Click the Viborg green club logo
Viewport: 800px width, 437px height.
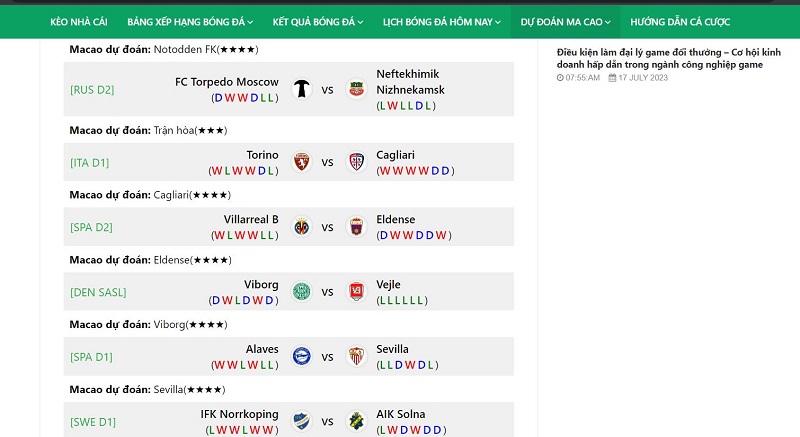tap(302, 292)
